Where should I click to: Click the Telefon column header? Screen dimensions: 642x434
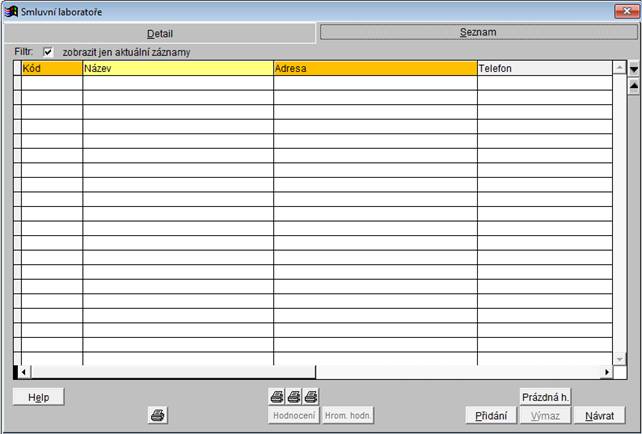tap(544, 69)
